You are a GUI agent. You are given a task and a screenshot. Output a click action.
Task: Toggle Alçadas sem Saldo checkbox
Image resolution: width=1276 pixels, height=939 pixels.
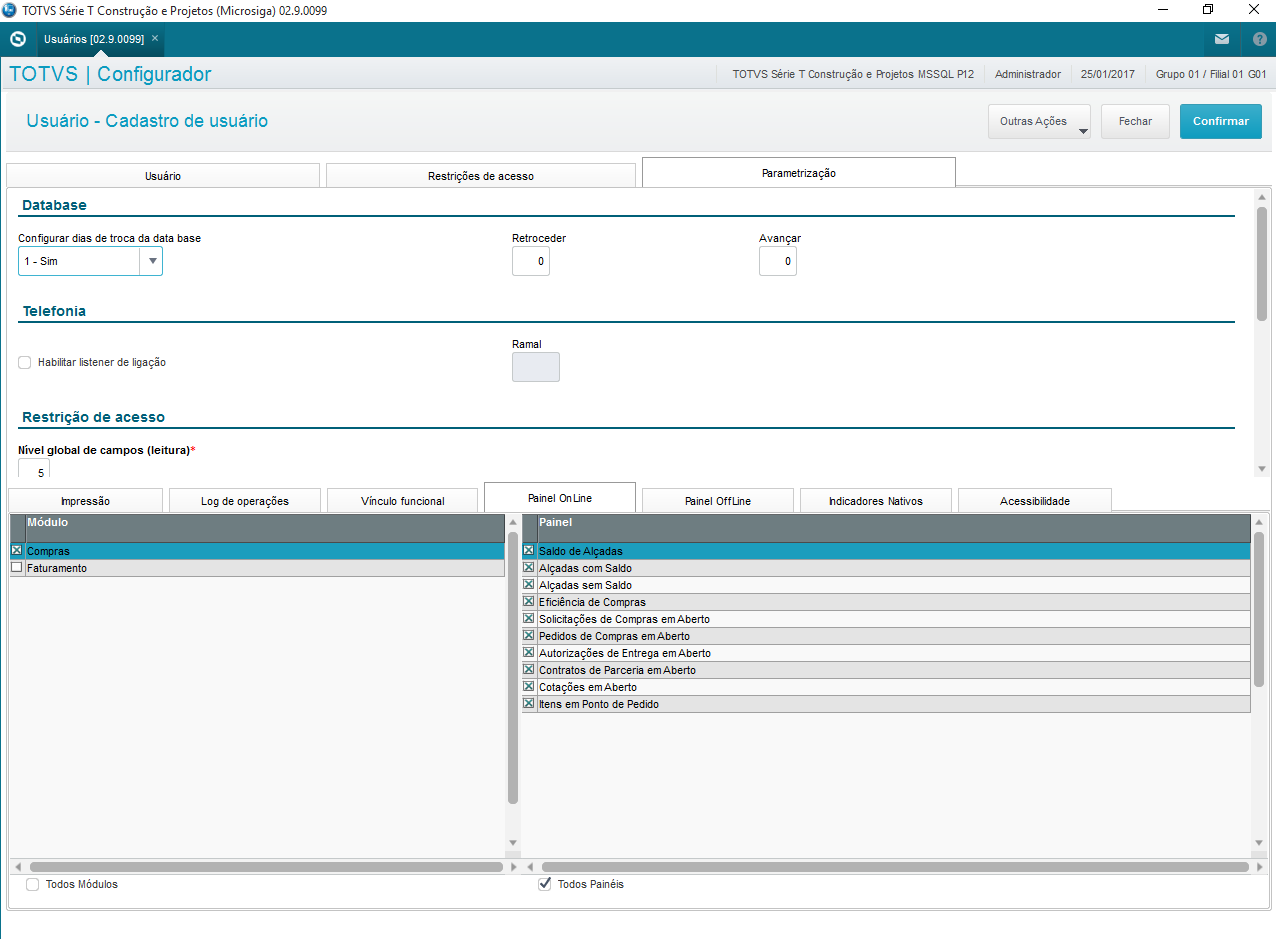[529, 584]
